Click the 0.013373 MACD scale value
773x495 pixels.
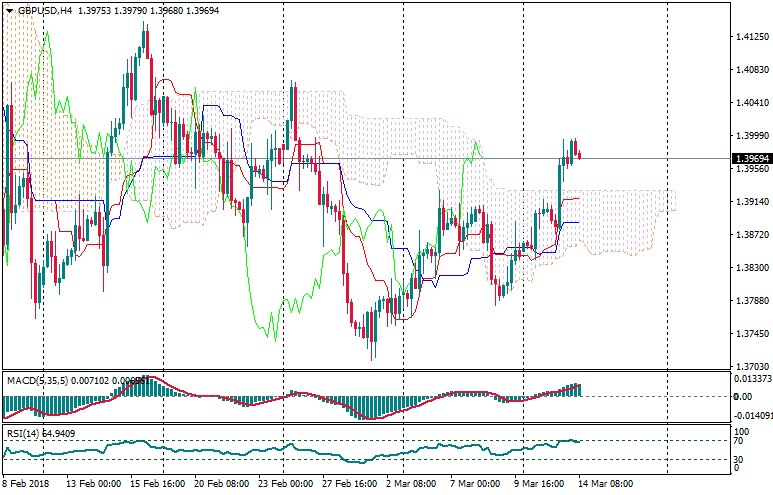coord(750,378)
